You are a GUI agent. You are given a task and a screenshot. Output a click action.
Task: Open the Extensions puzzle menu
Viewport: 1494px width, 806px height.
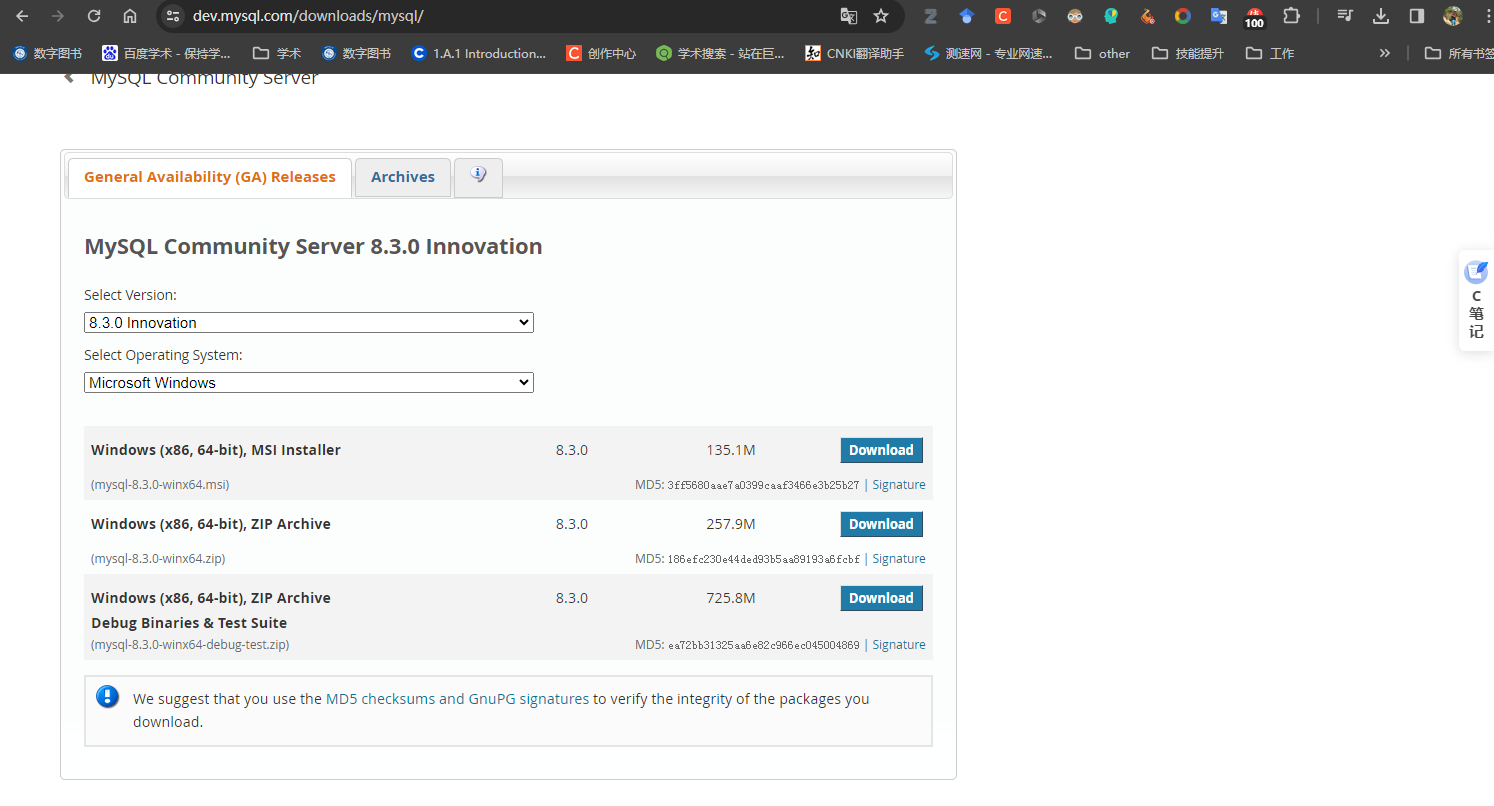(x=1291, y=16)
